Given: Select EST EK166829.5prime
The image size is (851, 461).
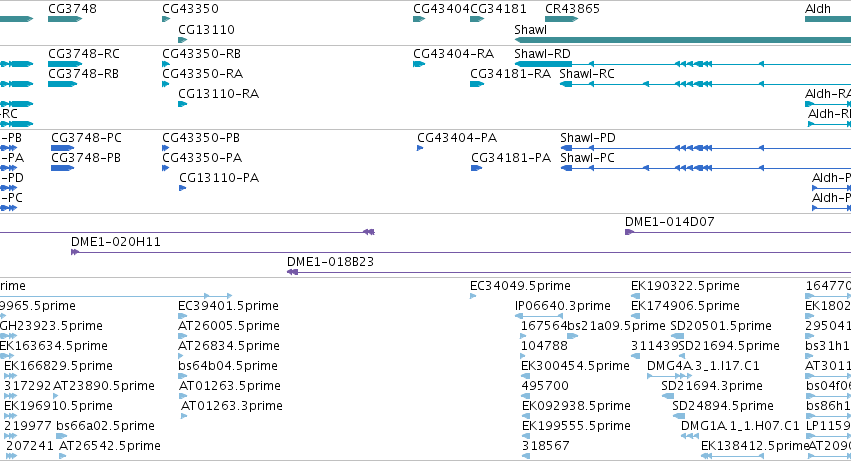Looking at the screenshot, I should point(58,367).
